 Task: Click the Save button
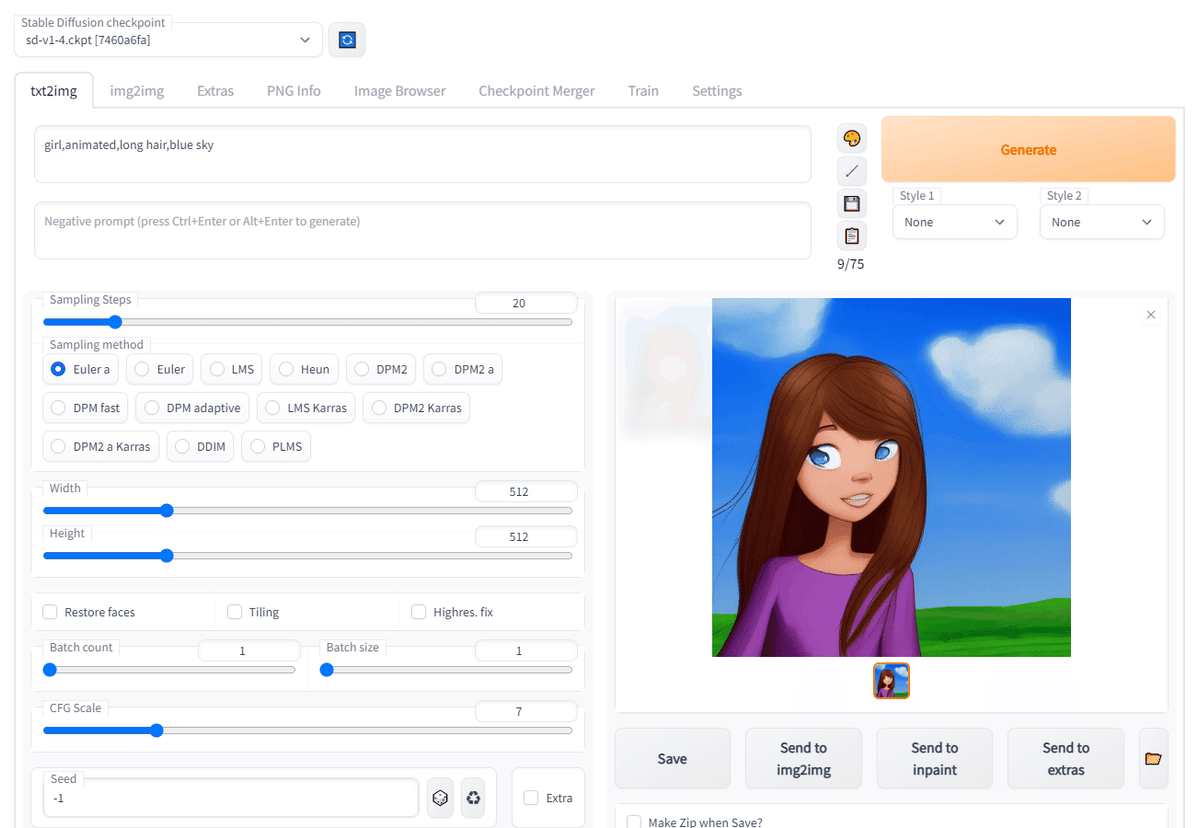672,759
